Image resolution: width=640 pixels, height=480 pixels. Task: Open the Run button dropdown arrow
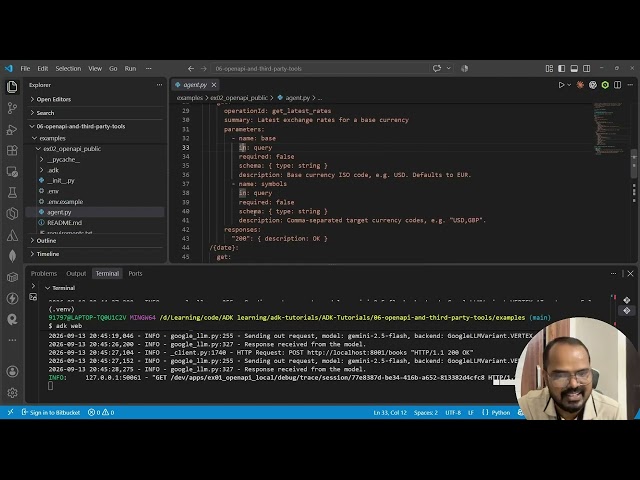(x=569, y=85)
